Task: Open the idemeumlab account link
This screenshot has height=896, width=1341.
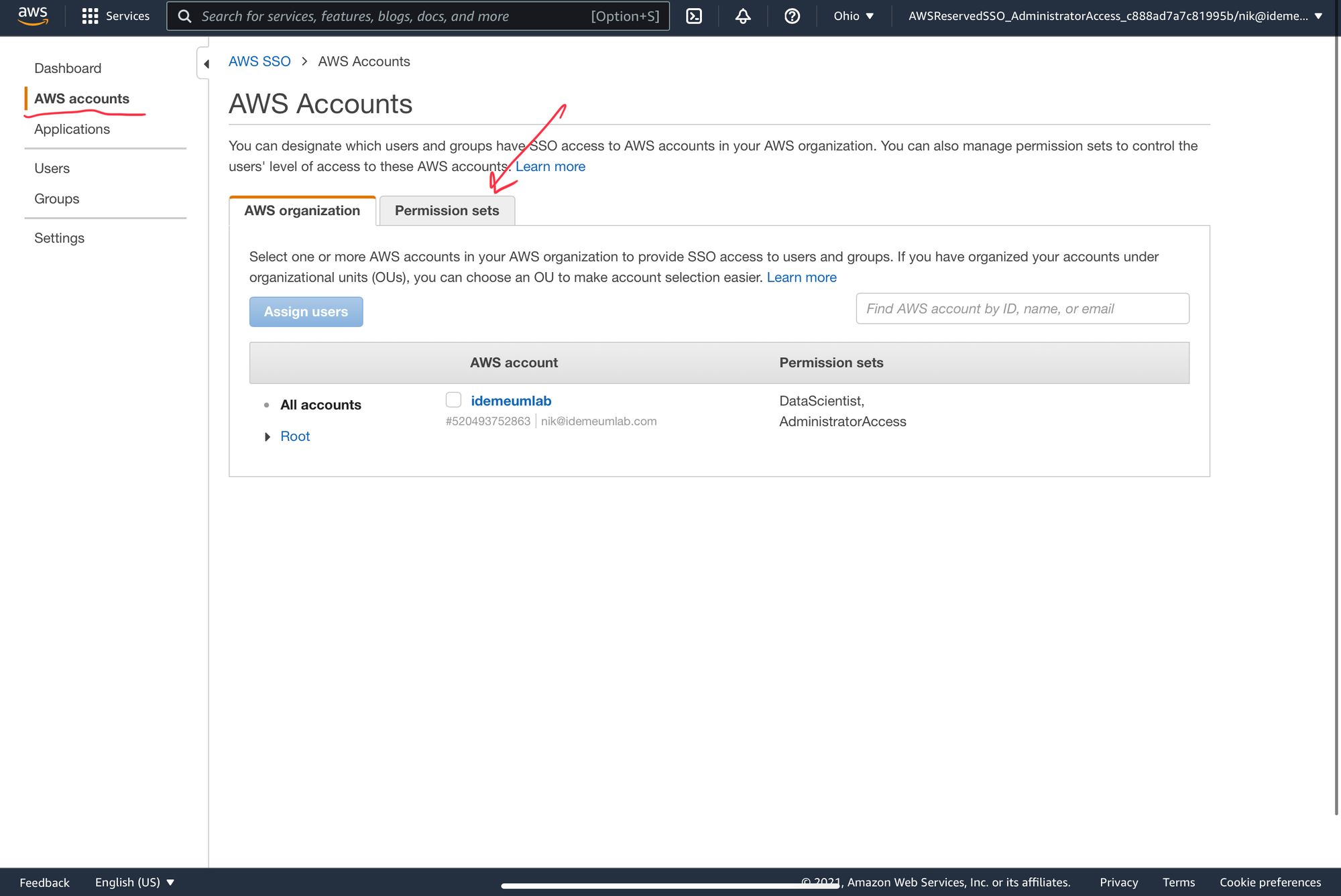Action: click(511, 401)
